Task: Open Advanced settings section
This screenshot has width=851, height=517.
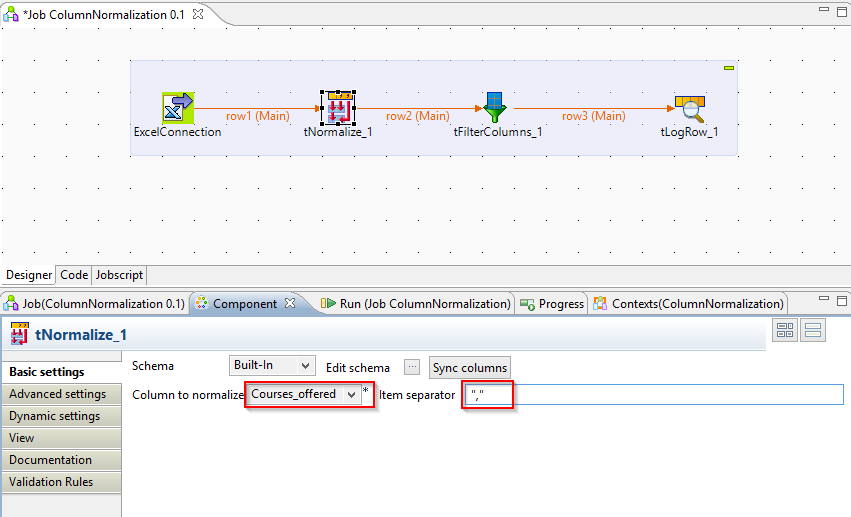Action: coord(61,394)
